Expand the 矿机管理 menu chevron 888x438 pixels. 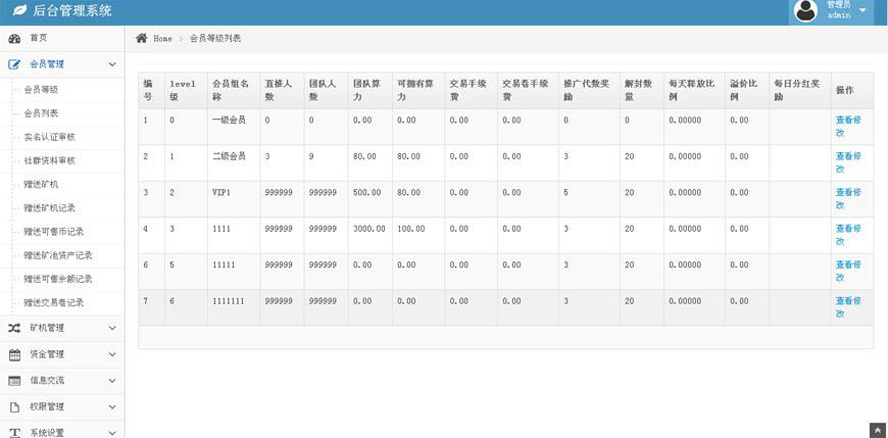(112, 328)
